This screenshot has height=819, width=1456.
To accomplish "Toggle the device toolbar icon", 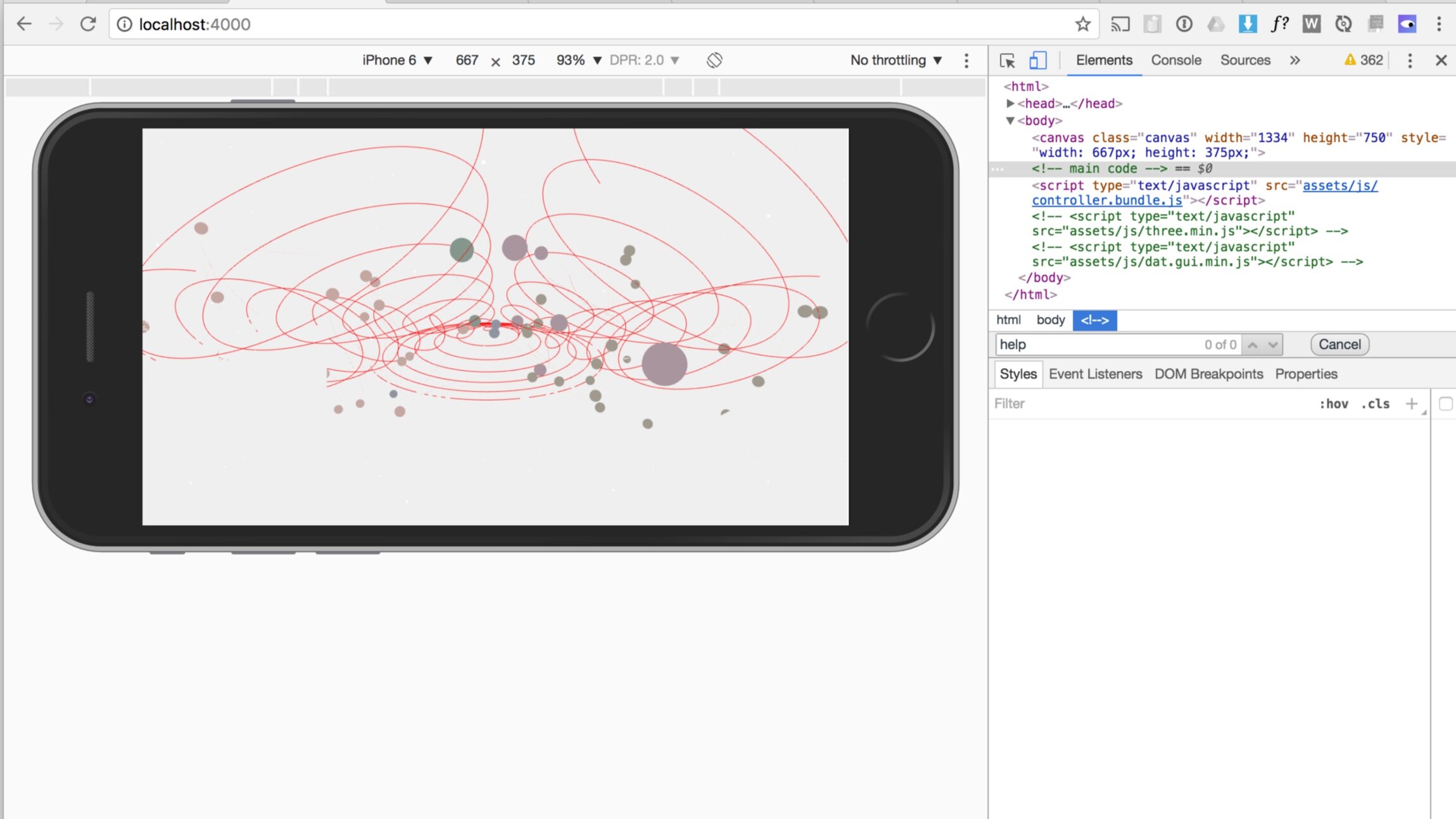I will (1037, 60).
